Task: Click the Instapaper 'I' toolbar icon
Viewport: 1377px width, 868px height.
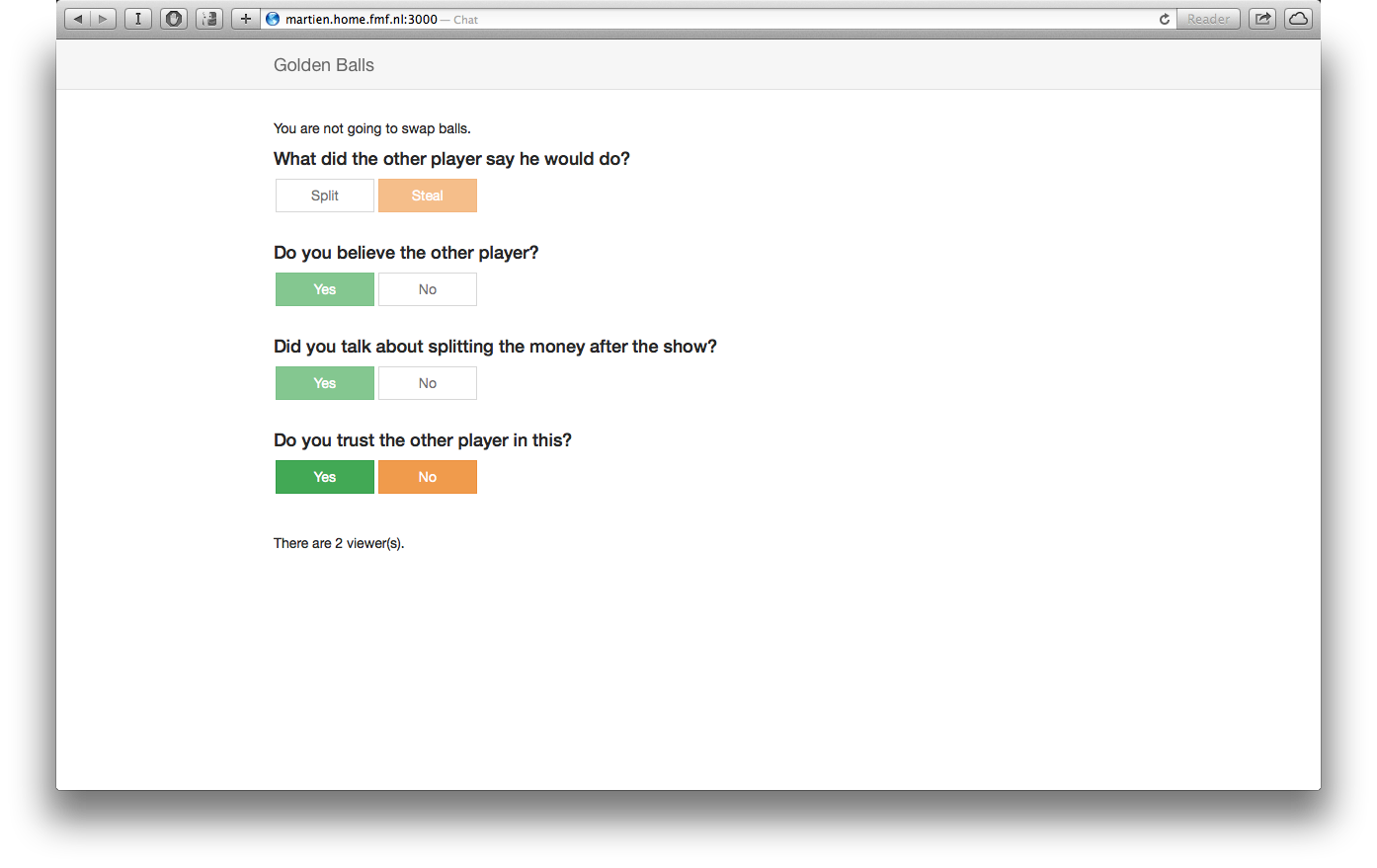Action: point(138,19)
